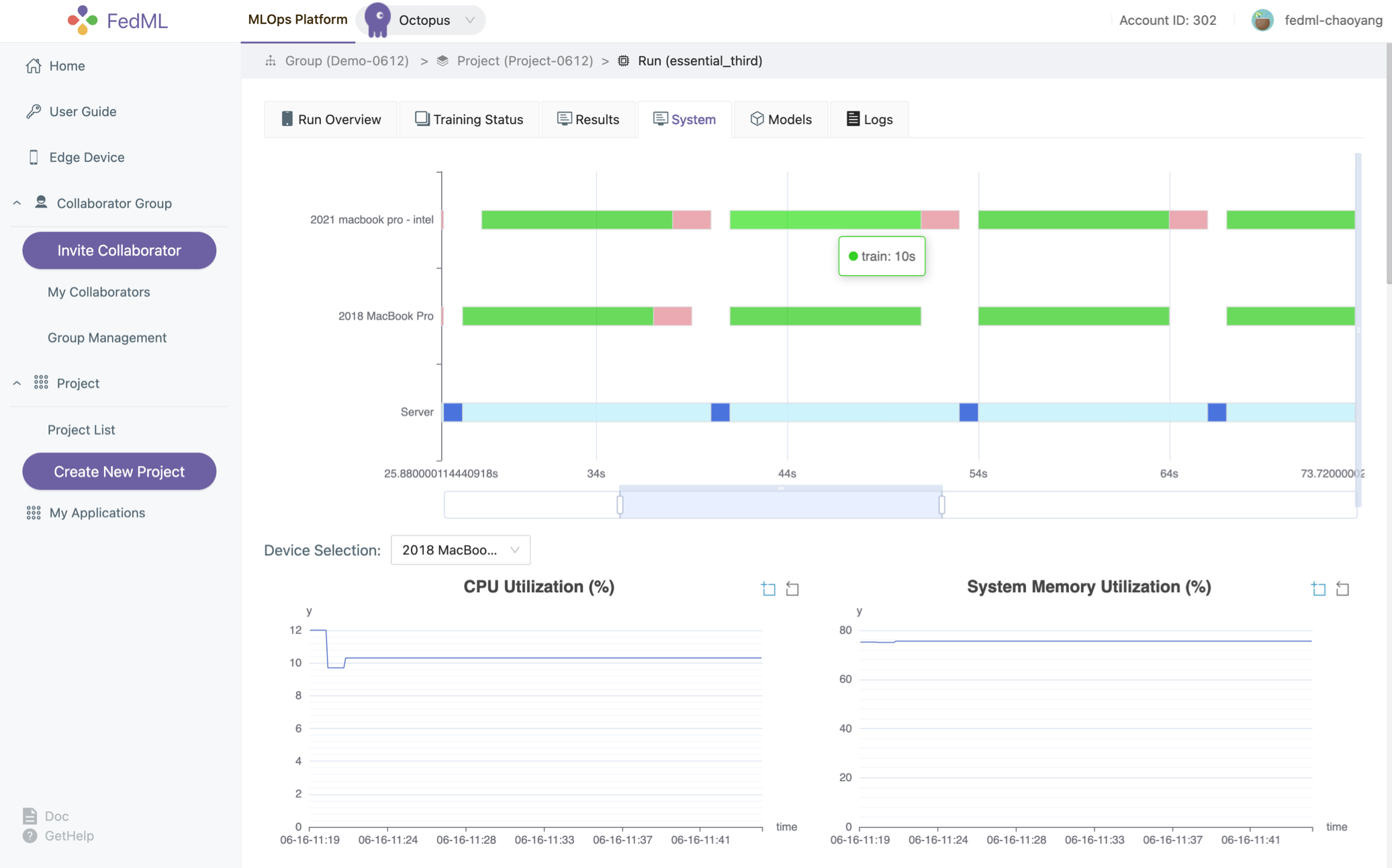Image resolution: width=1392 pixels, height=868 pixels.
Task: Collapse the Project sidebar section
Action: coord(17,383)
